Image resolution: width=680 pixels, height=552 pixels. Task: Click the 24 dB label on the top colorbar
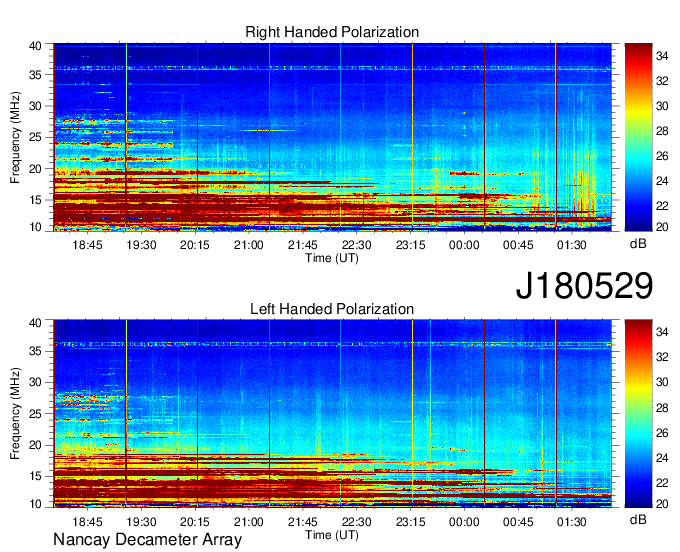[x=662, y=181]
